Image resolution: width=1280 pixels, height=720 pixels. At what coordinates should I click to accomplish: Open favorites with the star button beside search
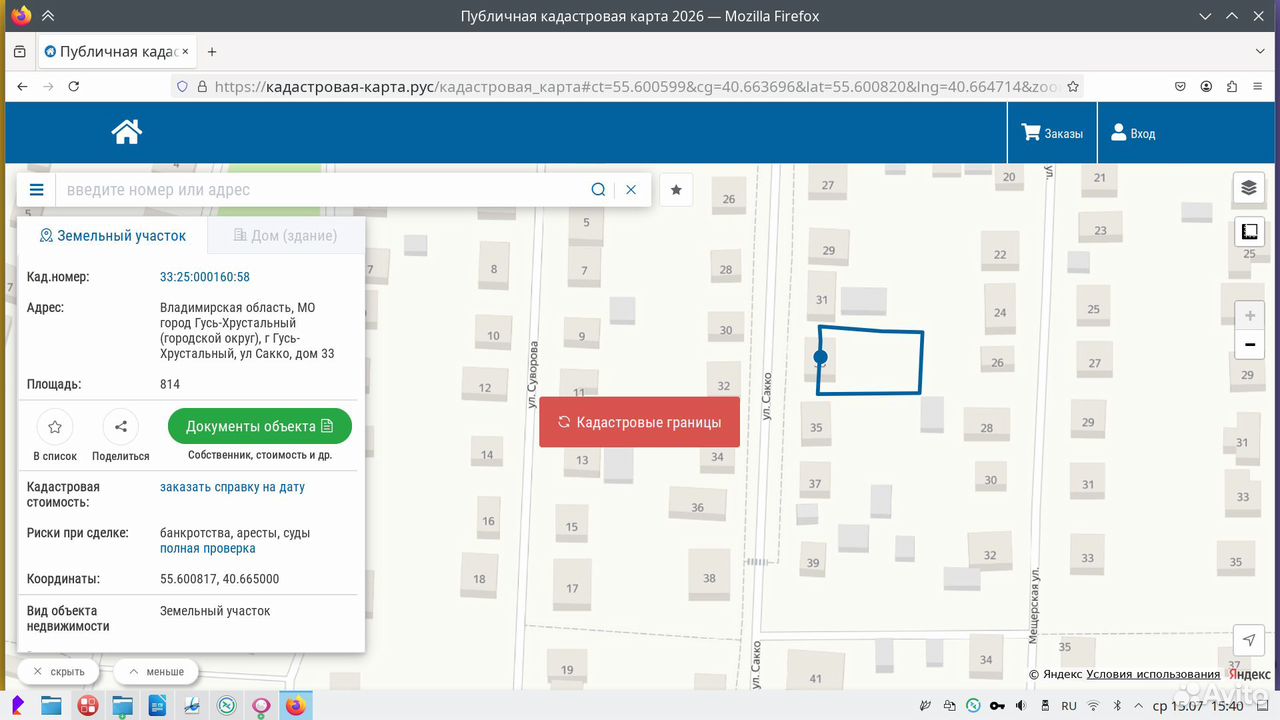click(676, 190)
